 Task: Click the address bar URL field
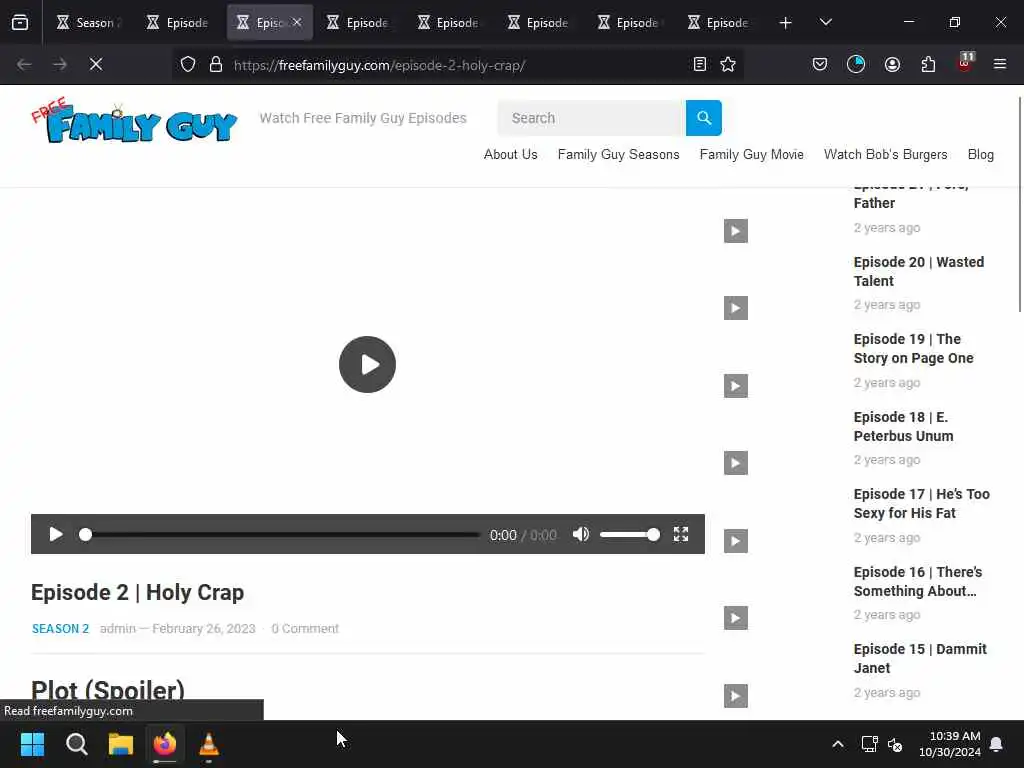457,65
